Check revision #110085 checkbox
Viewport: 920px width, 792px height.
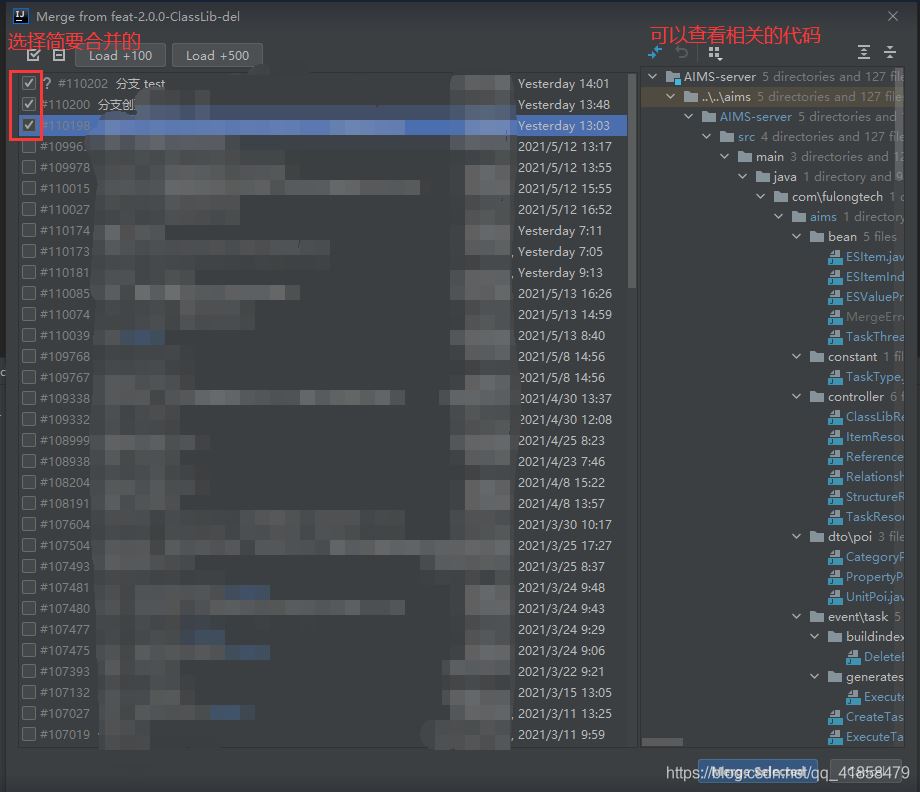coord(29,293)
